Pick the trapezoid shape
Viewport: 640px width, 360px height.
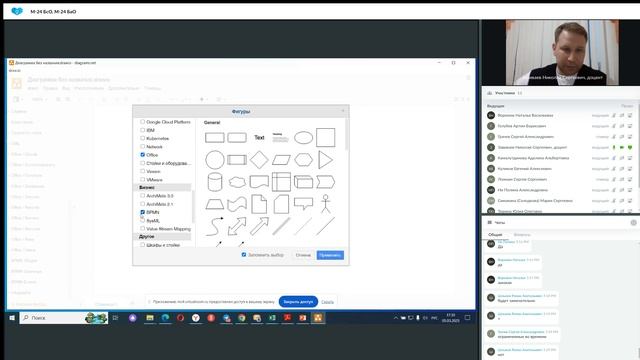pos(215,204)
